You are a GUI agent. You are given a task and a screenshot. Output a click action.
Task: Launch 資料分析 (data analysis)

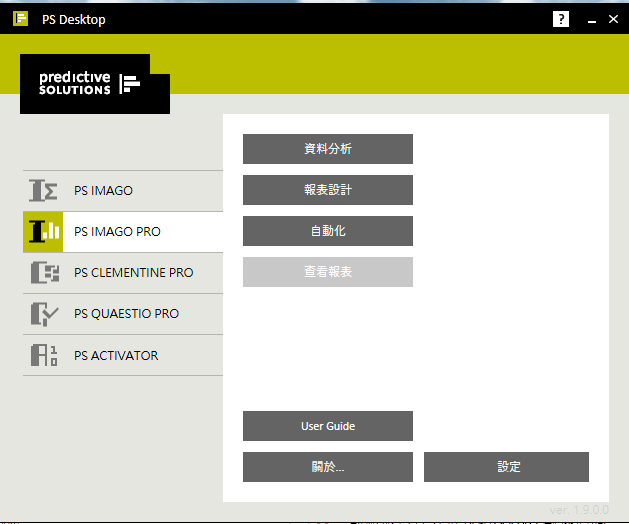tap(328, 149)
